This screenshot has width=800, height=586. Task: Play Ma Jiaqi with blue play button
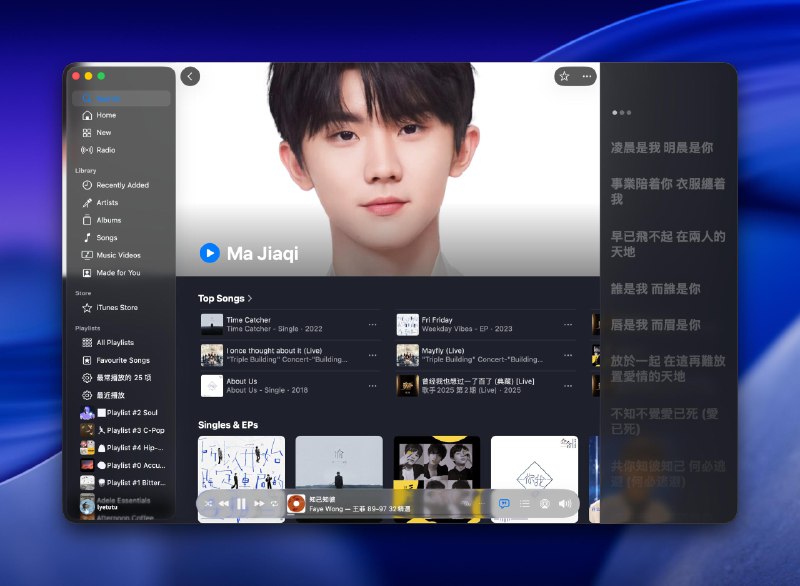pos(209,253)
